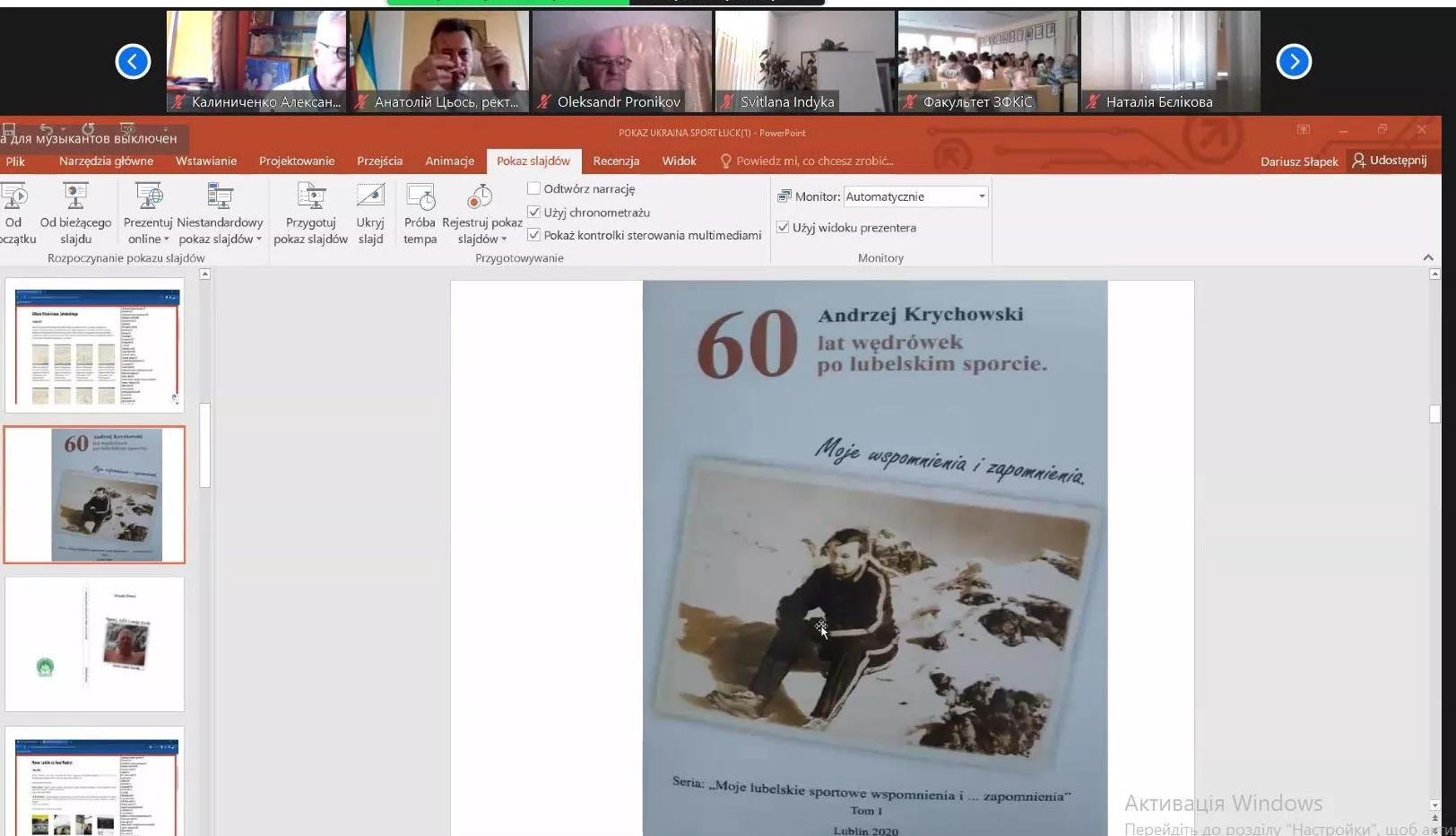Click the Od bieżącego slajdu icon
Image resolution: width=1456 pixels, height=836 pixels.
coord(75,196)
